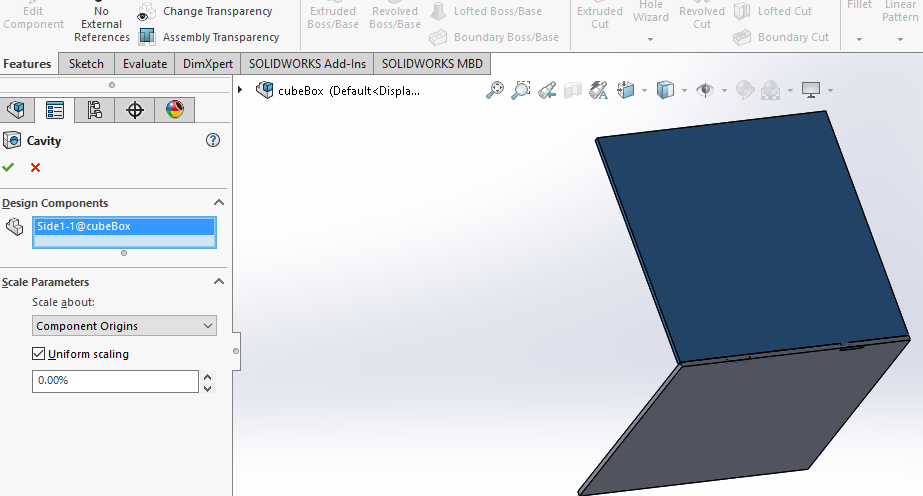Image resolution: width=923 pixels, height=496 pixels.
Task: Click the blue top face of the model
Action: pyautogui.click(x=753, y=235)
